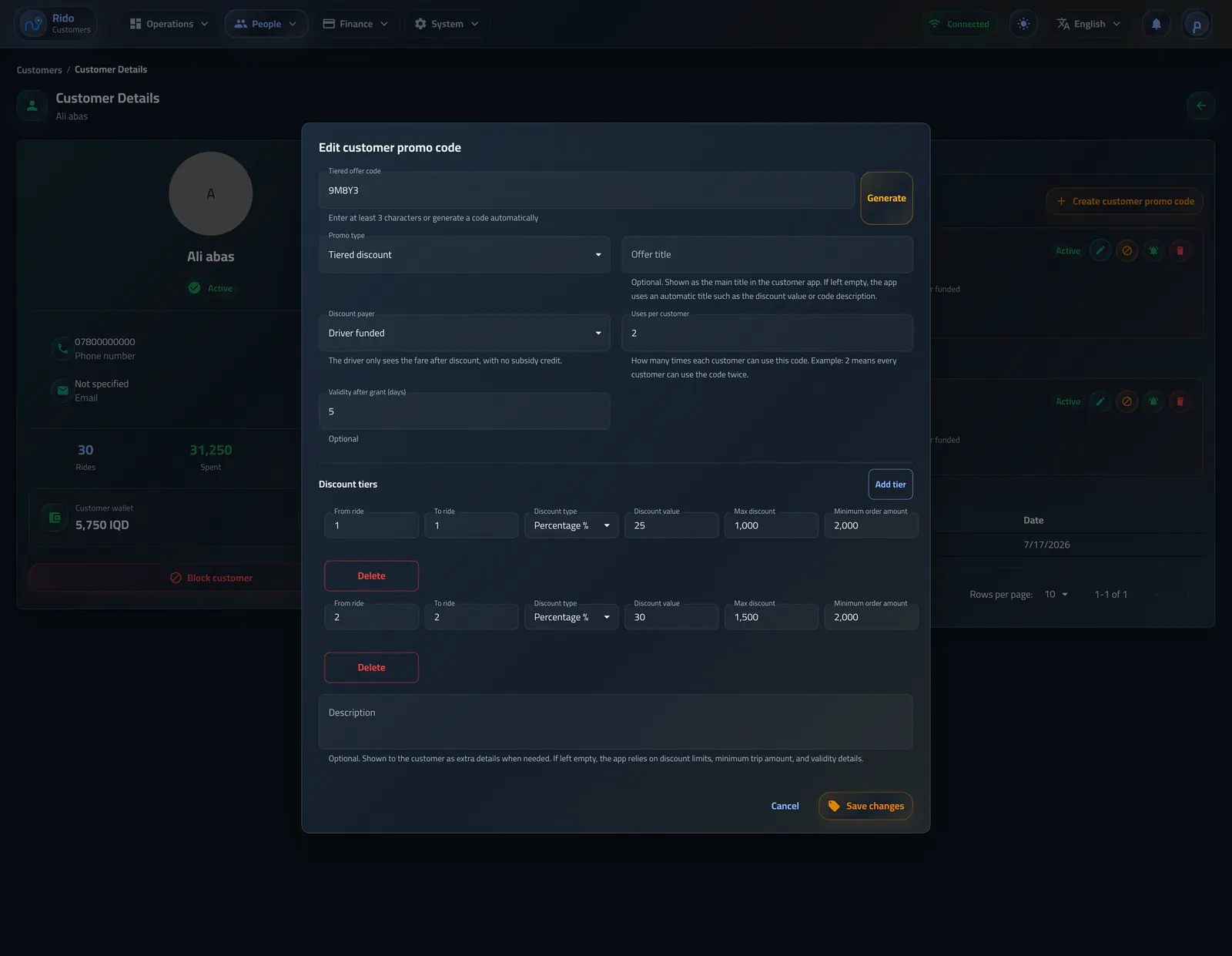
Task: Click the 31,250 Spent value
Action: click(x=211, y=450)
